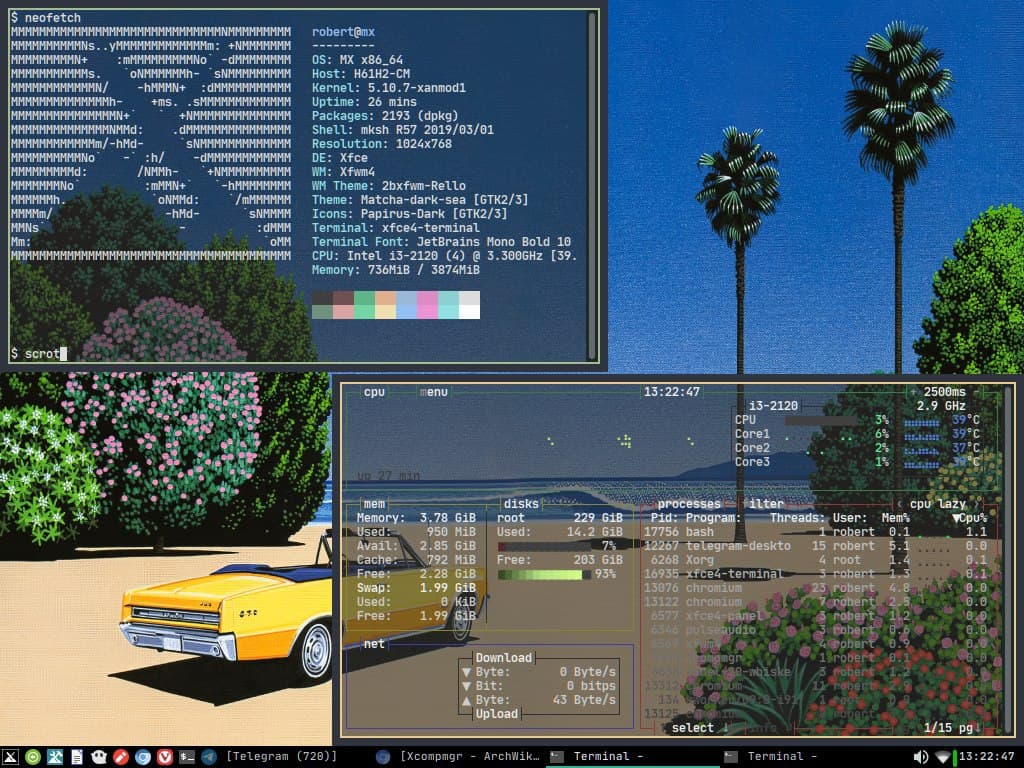Toggle the cpu box label in bpytop
The height and width of the screenshot is (768, 1024).
click(x=374, y=392)
